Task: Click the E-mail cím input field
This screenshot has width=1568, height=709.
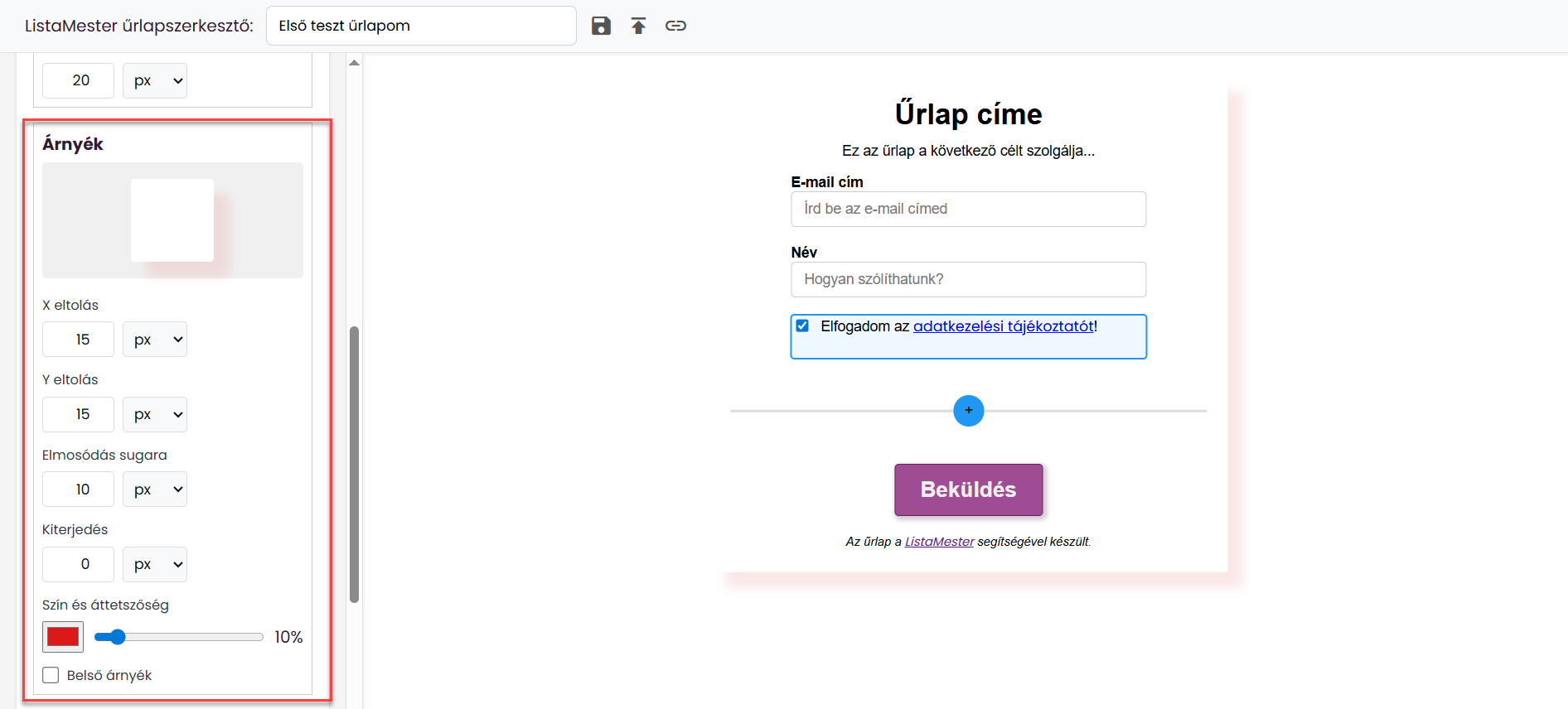Action: [968, 209]
